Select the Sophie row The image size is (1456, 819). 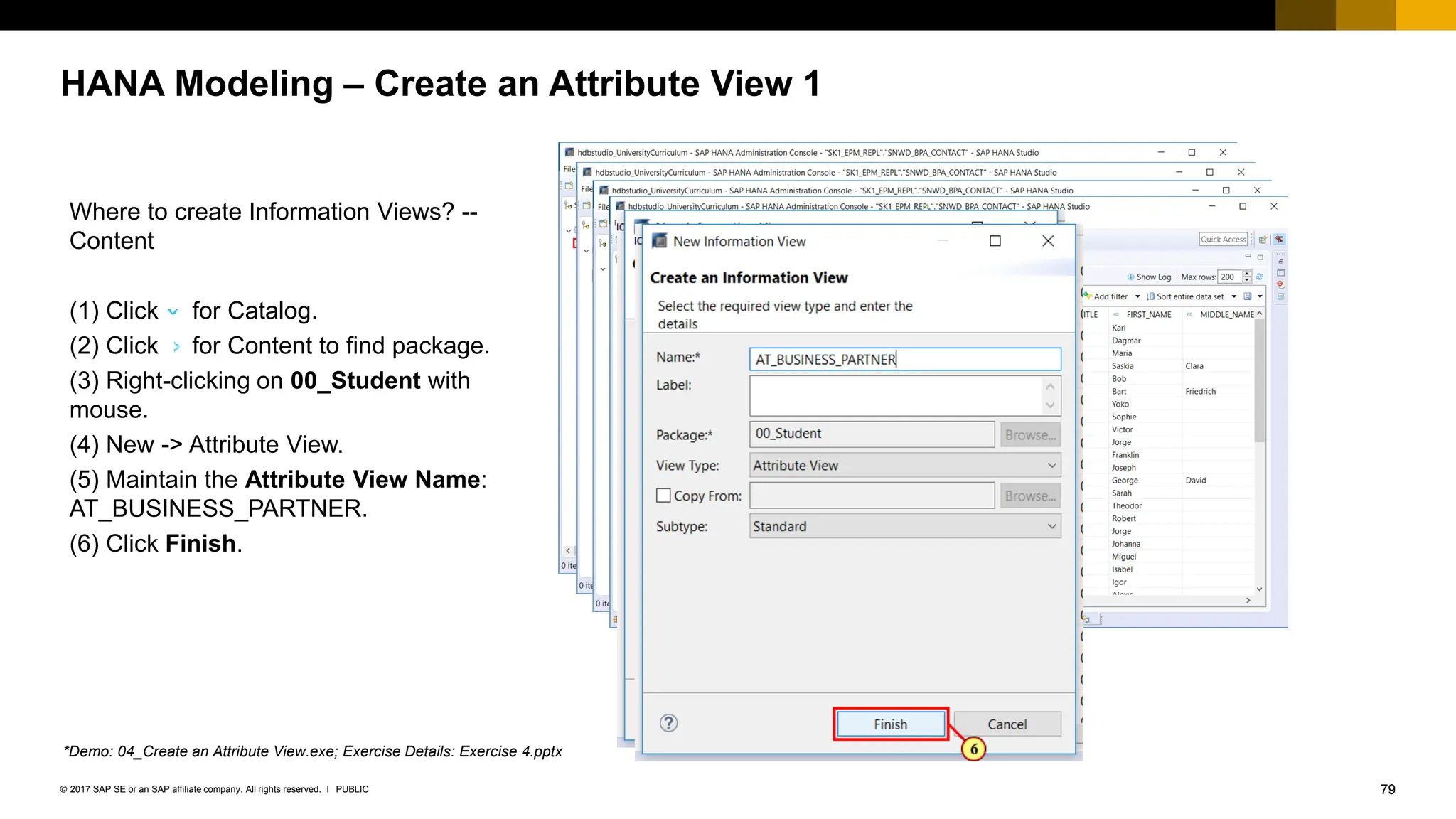pyautogui.click(x=1146, y=417)
